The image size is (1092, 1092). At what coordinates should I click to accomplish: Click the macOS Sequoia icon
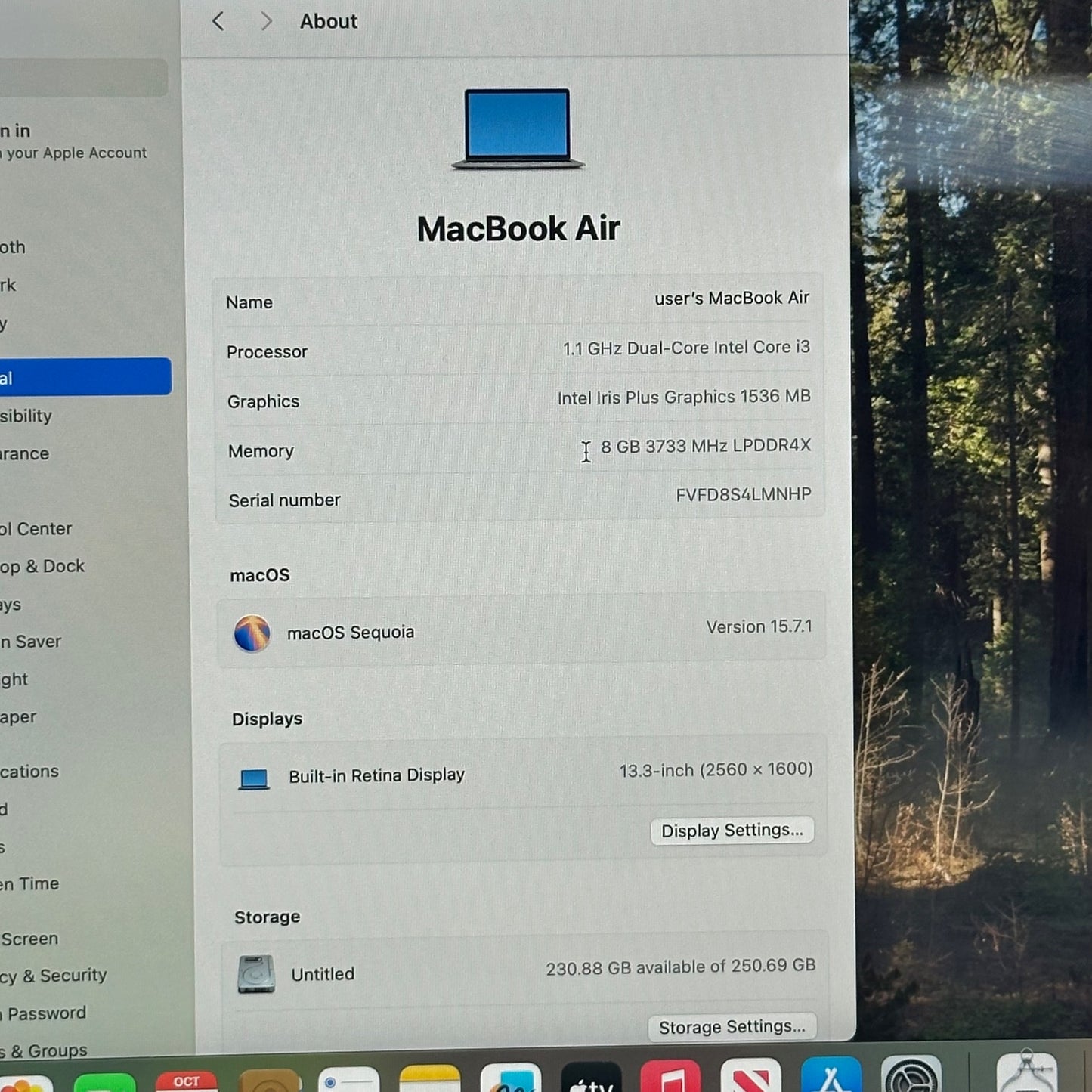coord(252,633)
